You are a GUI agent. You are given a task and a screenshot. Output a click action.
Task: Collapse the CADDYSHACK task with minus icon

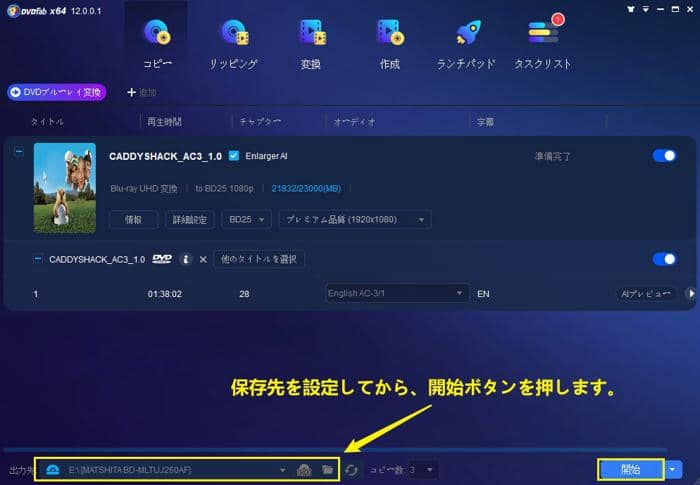pyautogui.click(x=19, y=152)
